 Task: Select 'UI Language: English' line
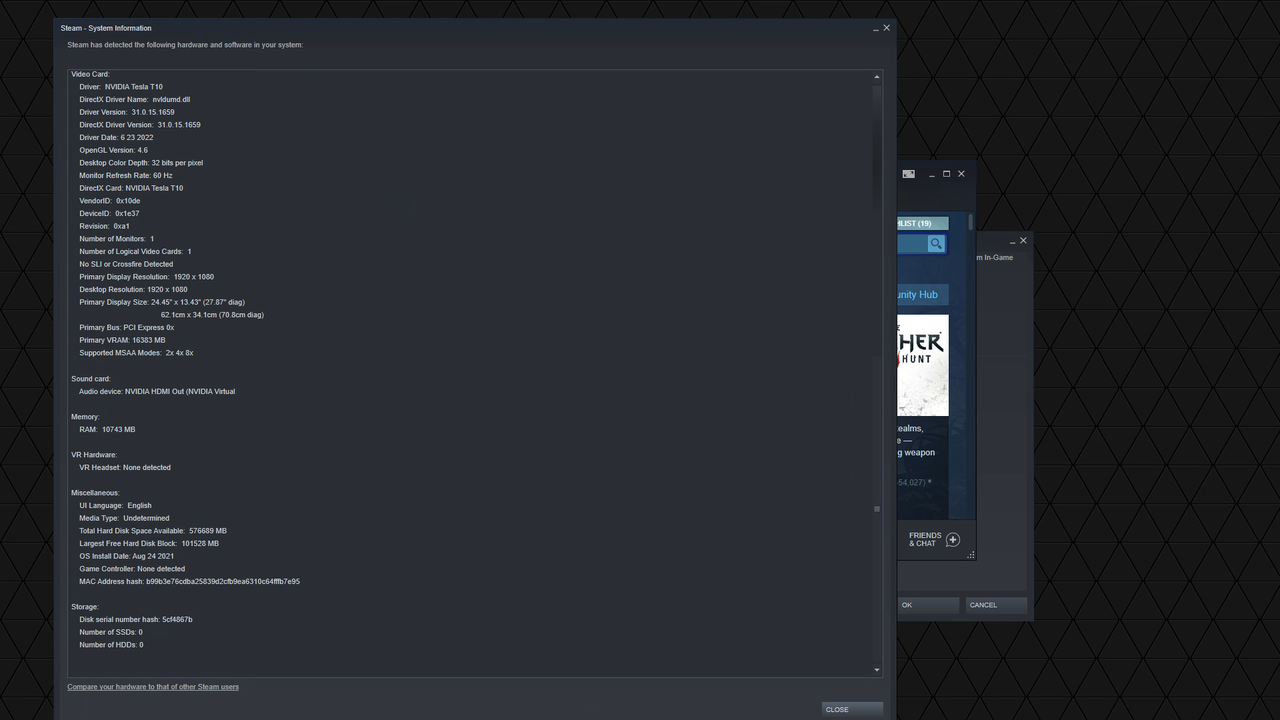click(x=116, y=506)
